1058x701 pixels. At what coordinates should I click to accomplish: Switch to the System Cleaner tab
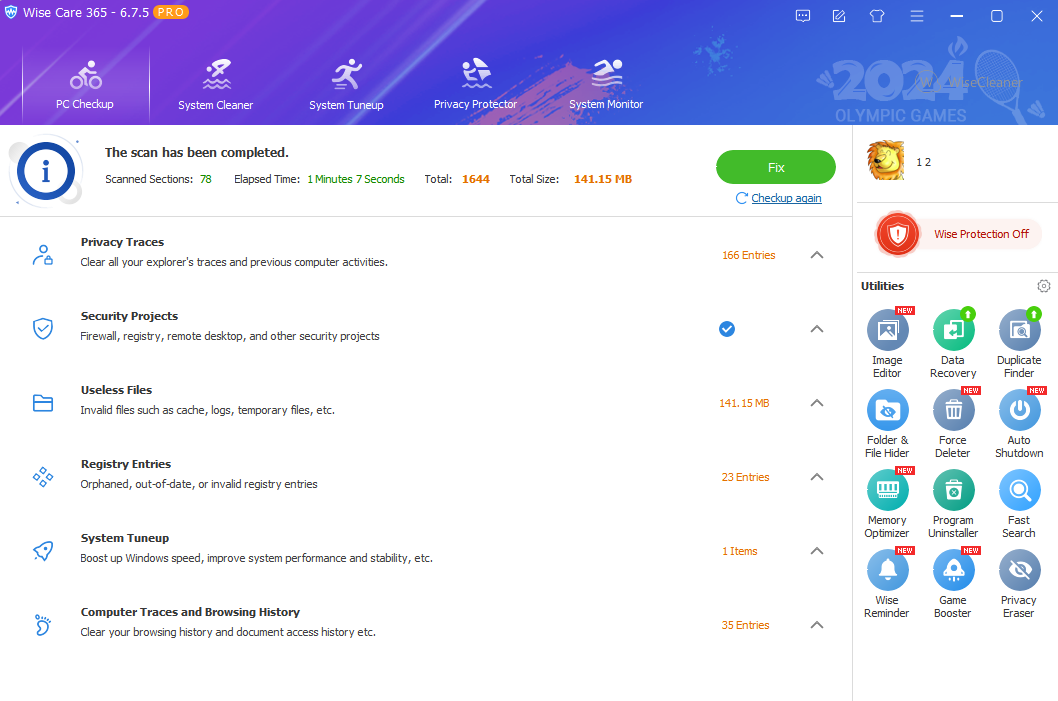[216, 85]
